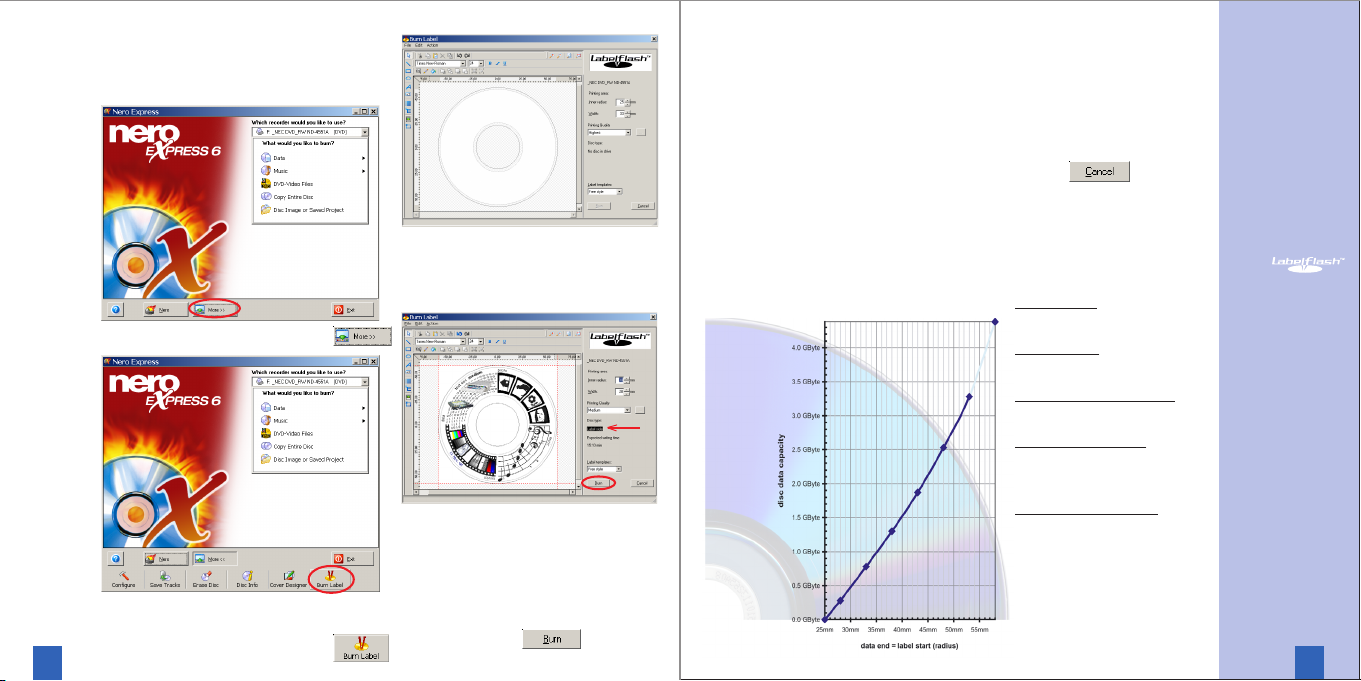Select Music in lower Nero Express window
This screenshot has height=681, width=1361.
pos(313,420)
